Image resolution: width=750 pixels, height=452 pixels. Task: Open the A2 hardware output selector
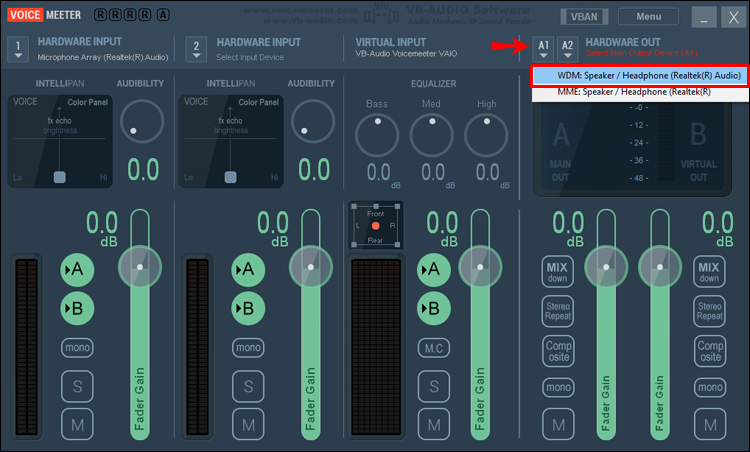(x=567, y=49)
